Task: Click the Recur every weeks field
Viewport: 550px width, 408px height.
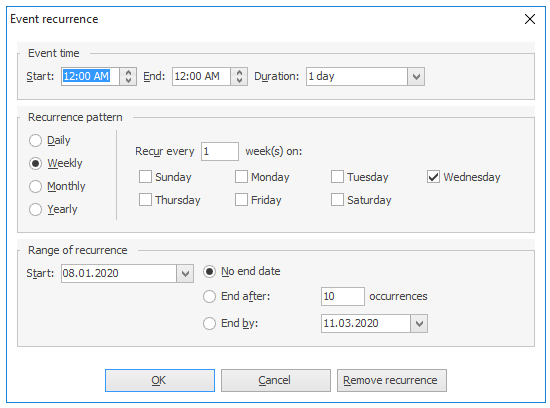Action: pyautogui.click(x=220, y=152)
